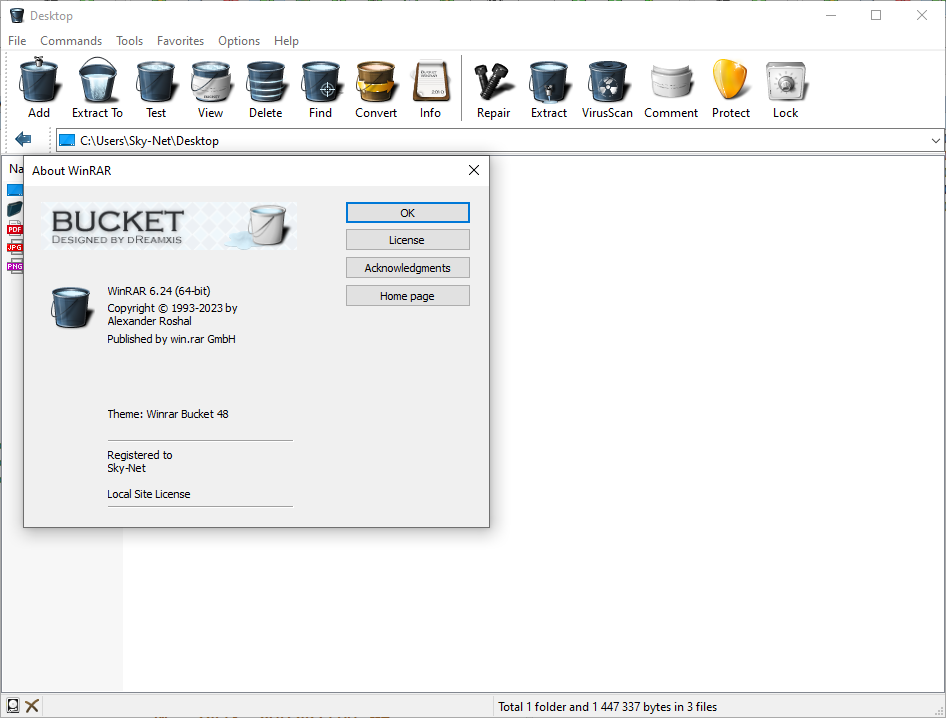Open the Help menu
Viewport: 946px width, 718px height.
(x=287, y=41)
